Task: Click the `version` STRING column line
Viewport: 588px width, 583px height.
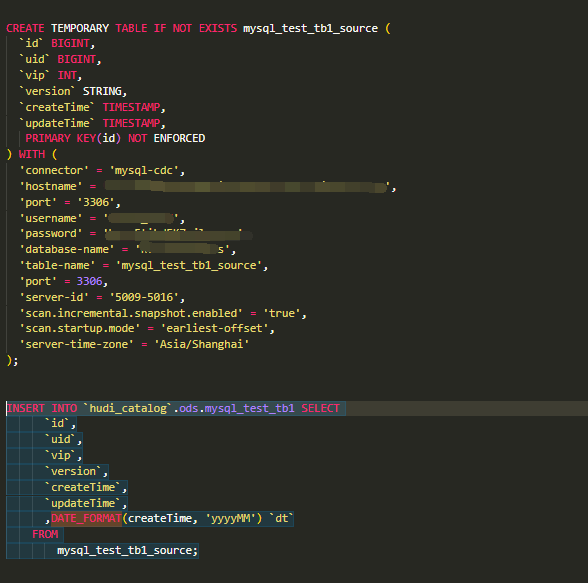Action: (x=73, y=91)
